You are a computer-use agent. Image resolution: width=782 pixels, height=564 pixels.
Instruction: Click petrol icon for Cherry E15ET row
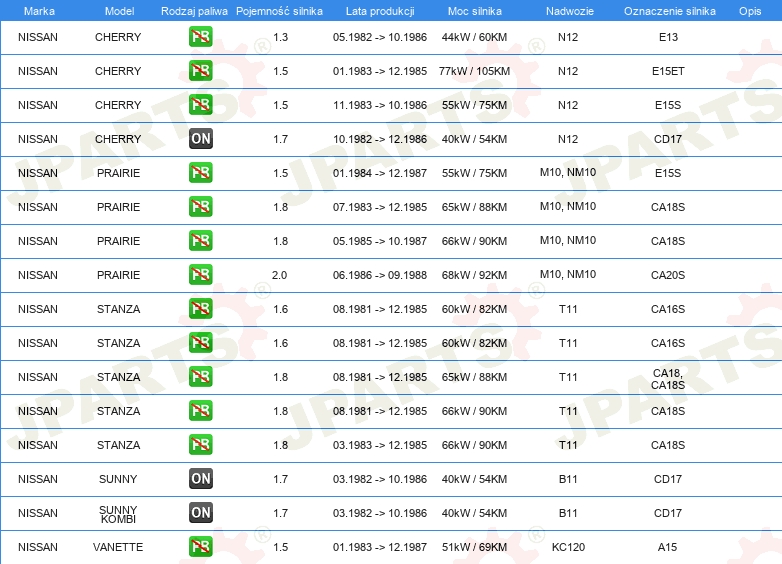[200, 71]
